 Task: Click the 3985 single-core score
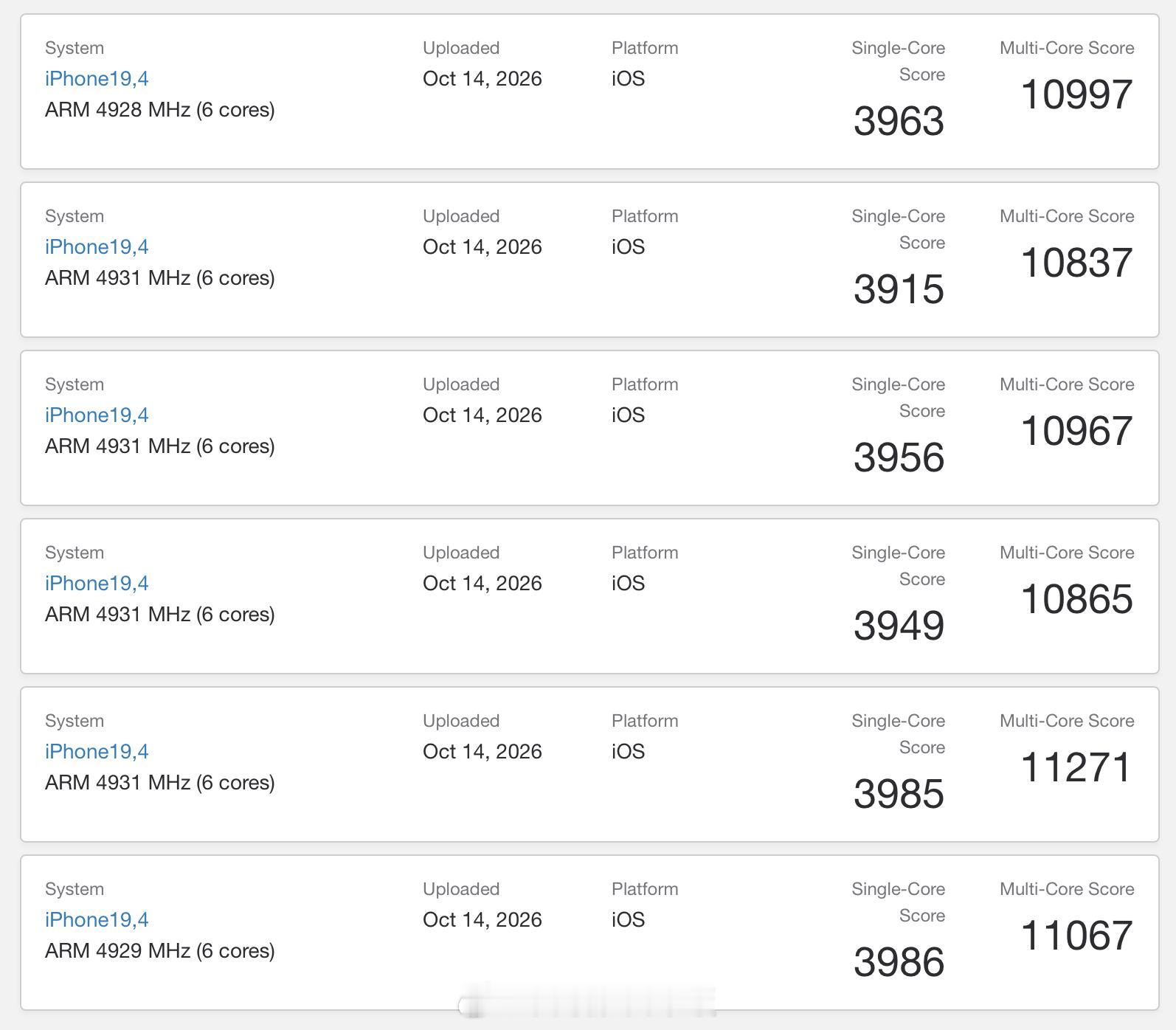click(x=899, y=794)
